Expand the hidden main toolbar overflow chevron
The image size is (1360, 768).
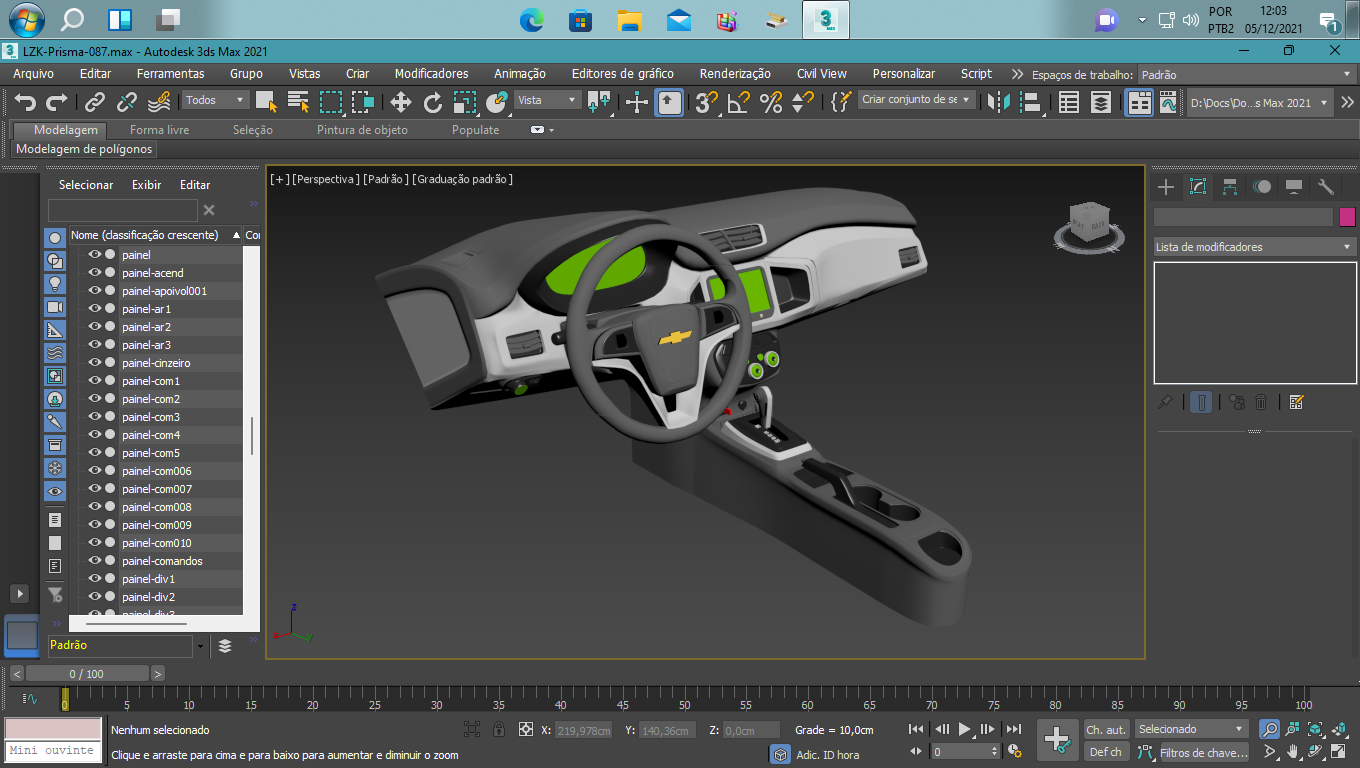pos(1347,102)
